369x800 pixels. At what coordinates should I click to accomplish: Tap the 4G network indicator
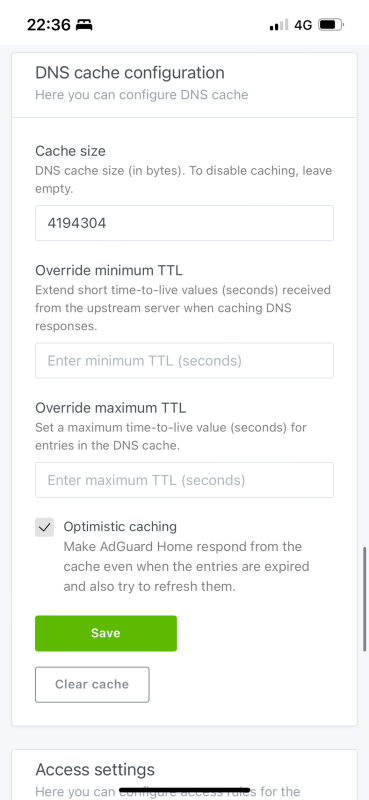coord(303,24)
